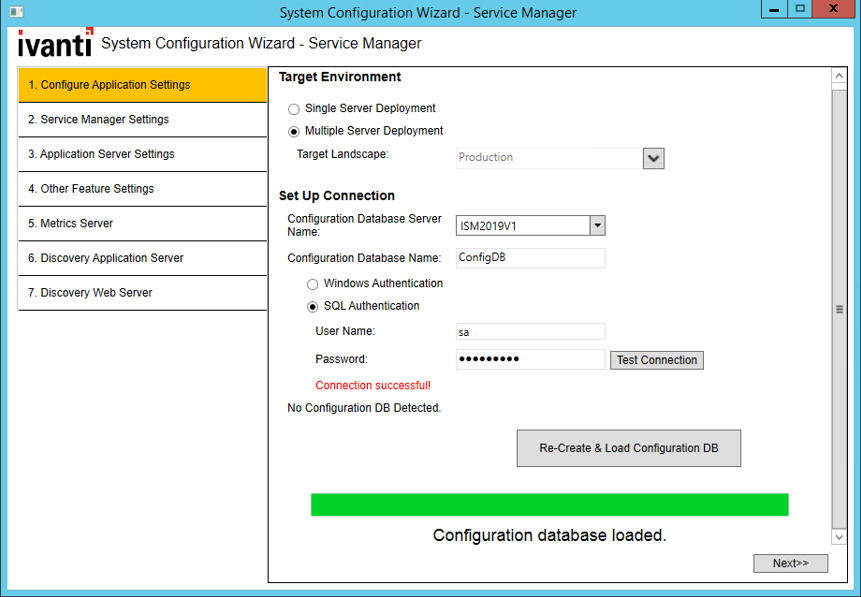Viewport: 861px width, 597px height.
Task: Click the application icon in the title bar
Action: pos(14,9)
